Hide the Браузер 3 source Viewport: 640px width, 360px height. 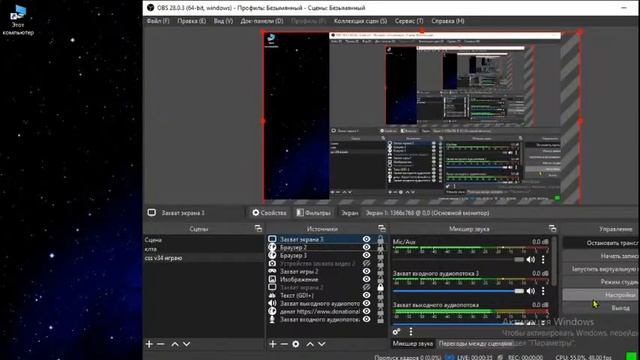(x=367, y=255)
